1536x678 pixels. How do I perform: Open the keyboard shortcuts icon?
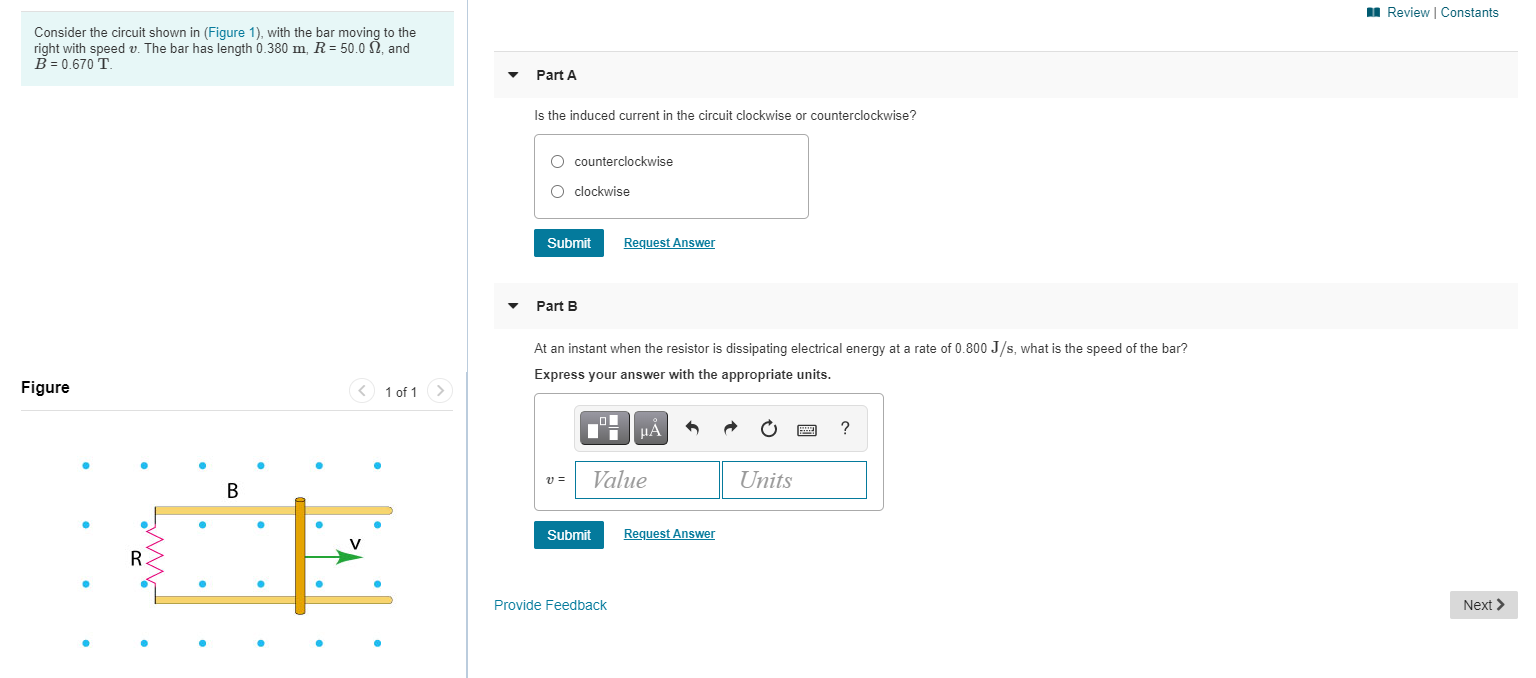tap(806, 428)
